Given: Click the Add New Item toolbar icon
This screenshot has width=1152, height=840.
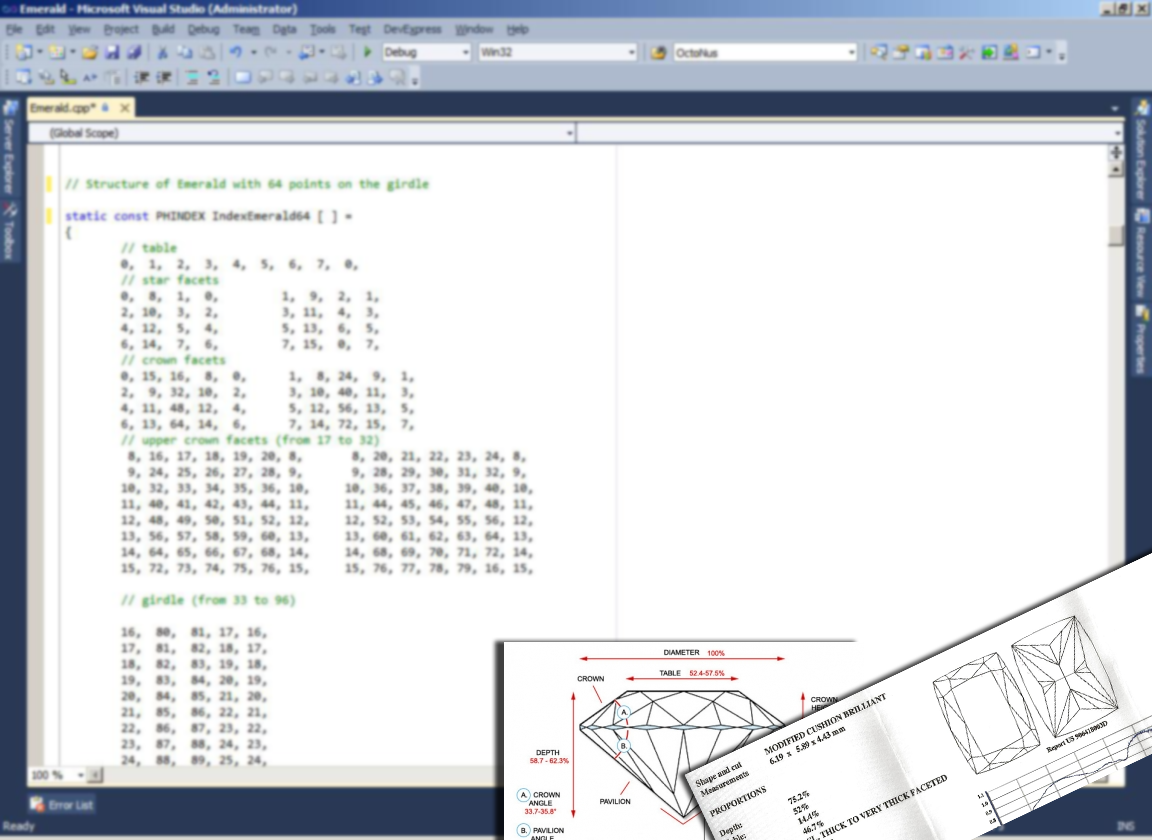Looking at the screenshot, I should pyautogui.click(x=57, y=52).
